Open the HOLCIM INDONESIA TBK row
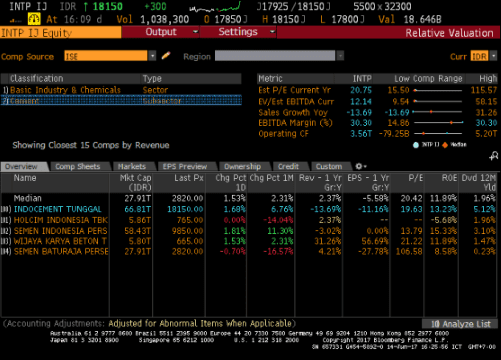 [x=249, y=220]
